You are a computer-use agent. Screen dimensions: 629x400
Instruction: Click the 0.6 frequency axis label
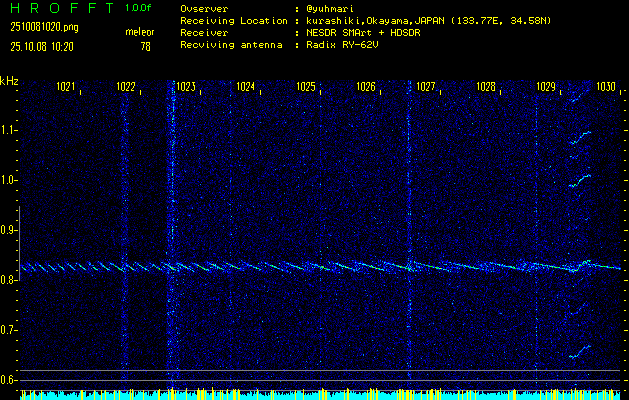(10, 380)
